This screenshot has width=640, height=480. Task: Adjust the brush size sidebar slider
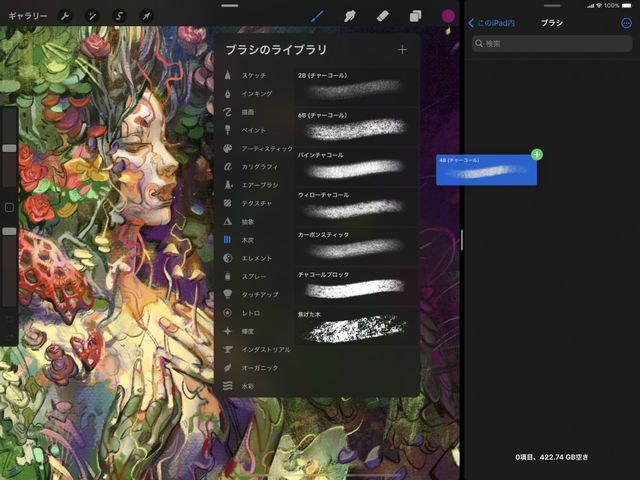click(x=9, y=148)
